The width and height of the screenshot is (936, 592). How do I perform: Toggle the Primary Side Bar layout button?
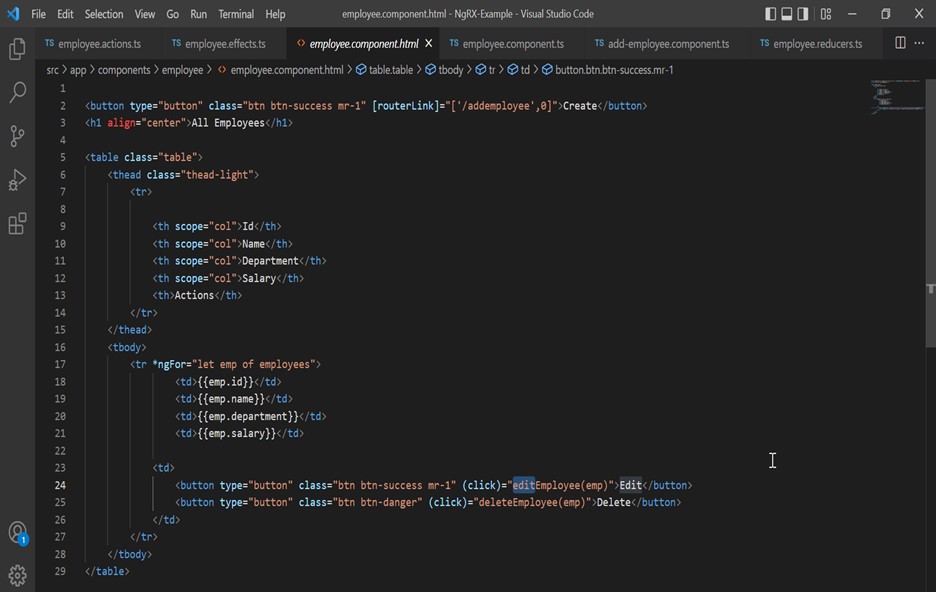click(x=770, y=14)
